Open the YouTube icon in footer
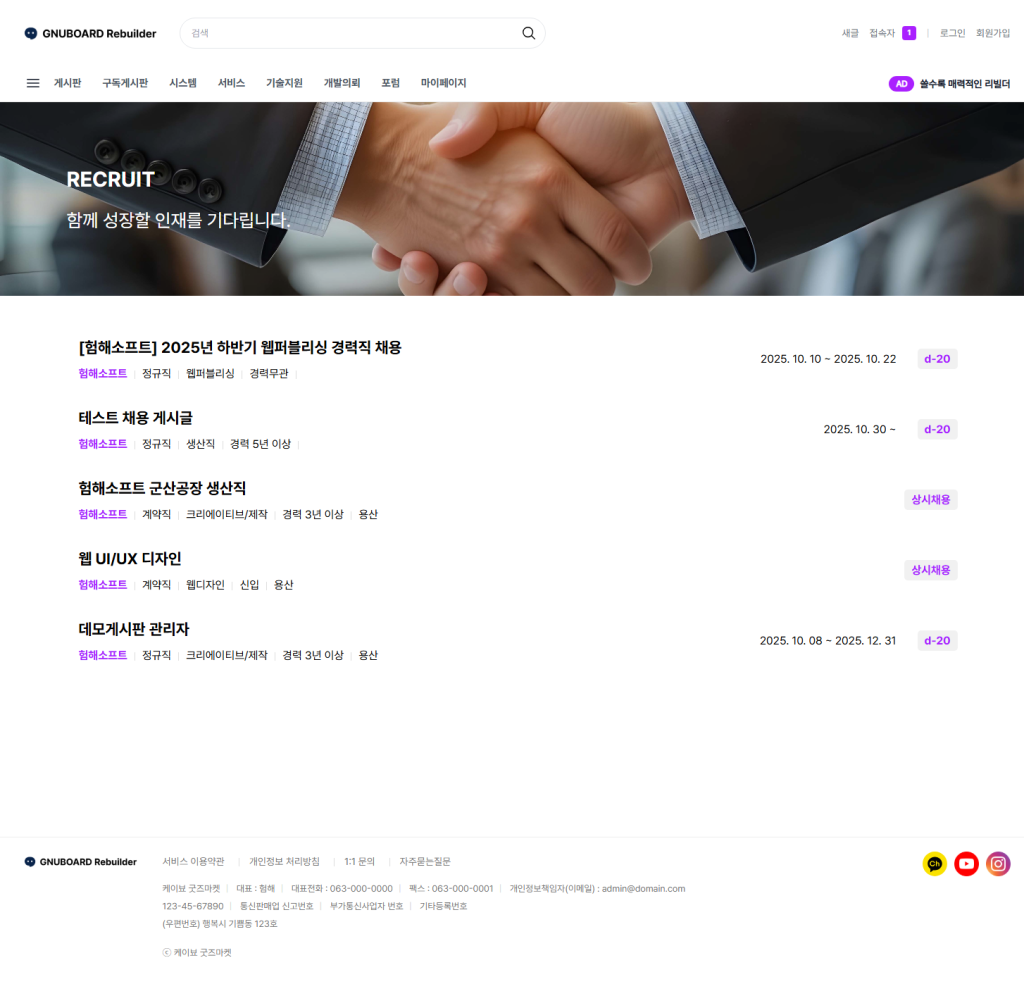Screen dimensions: 1024x984 pos(967,864)
